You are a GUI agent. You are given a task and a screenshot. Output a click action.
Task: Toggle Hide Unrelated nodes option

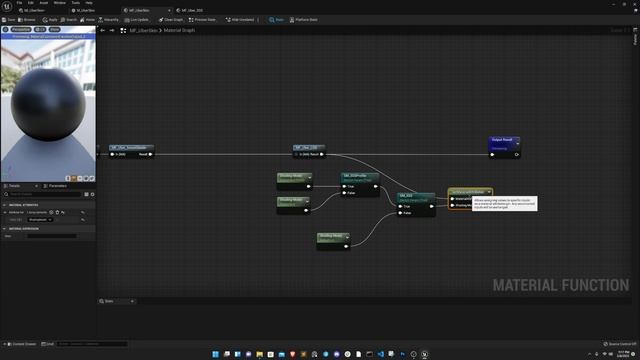point(240,20)
